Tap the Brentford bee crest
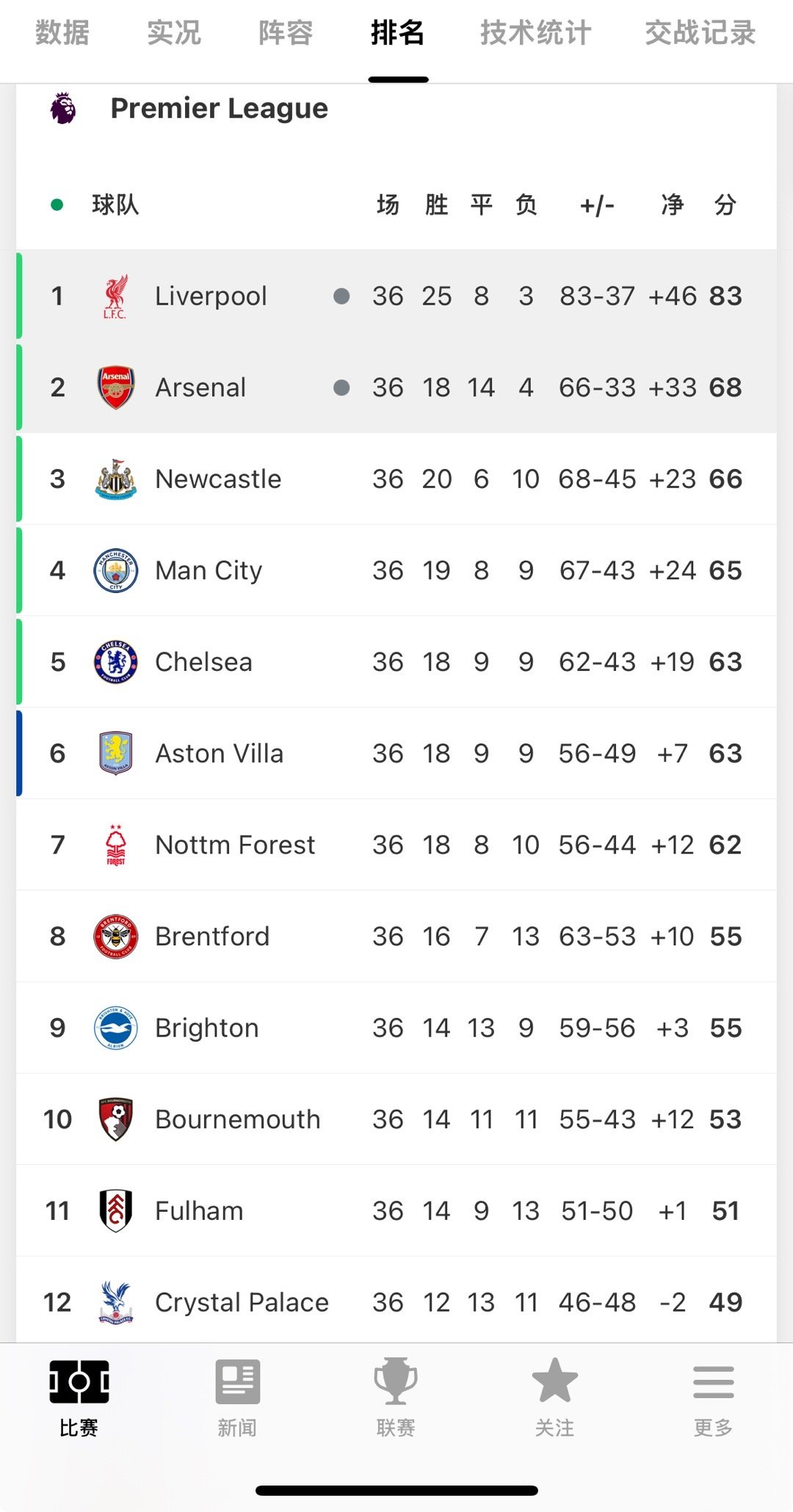This screenshot has width=793, height=1512. pyautogui.click(x=115, y=937)
